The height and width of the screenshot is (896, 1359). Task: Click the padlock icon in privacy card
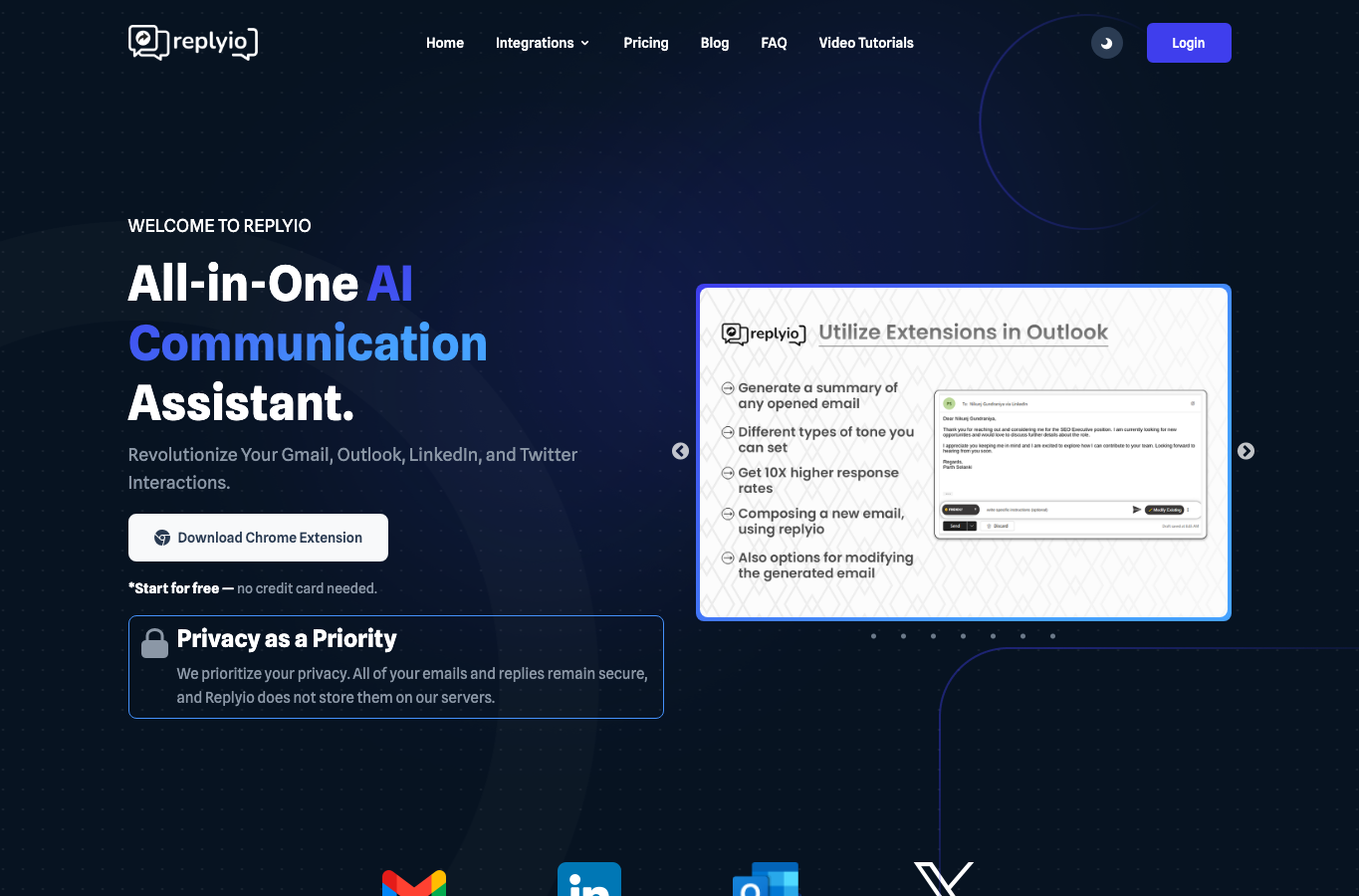154,643
